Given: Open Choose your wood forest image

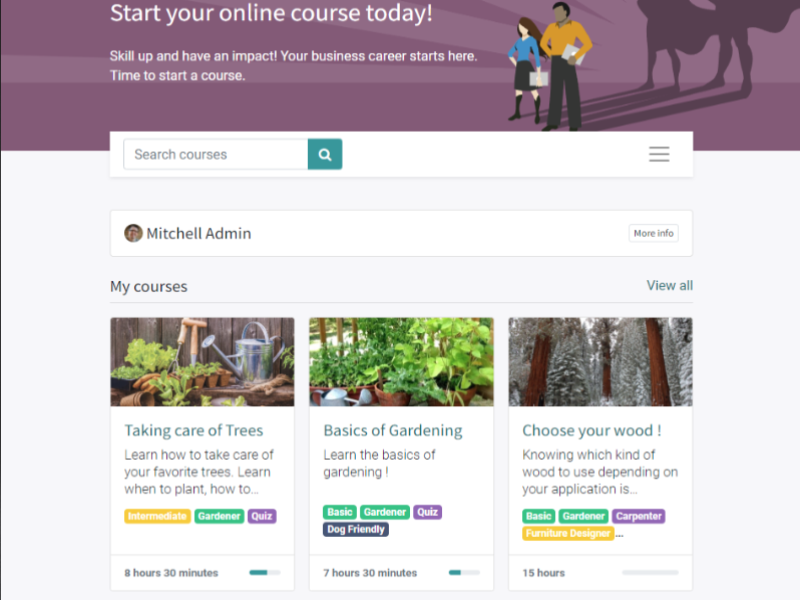Looking at the screenshot, I should click(x=600, y=362).
